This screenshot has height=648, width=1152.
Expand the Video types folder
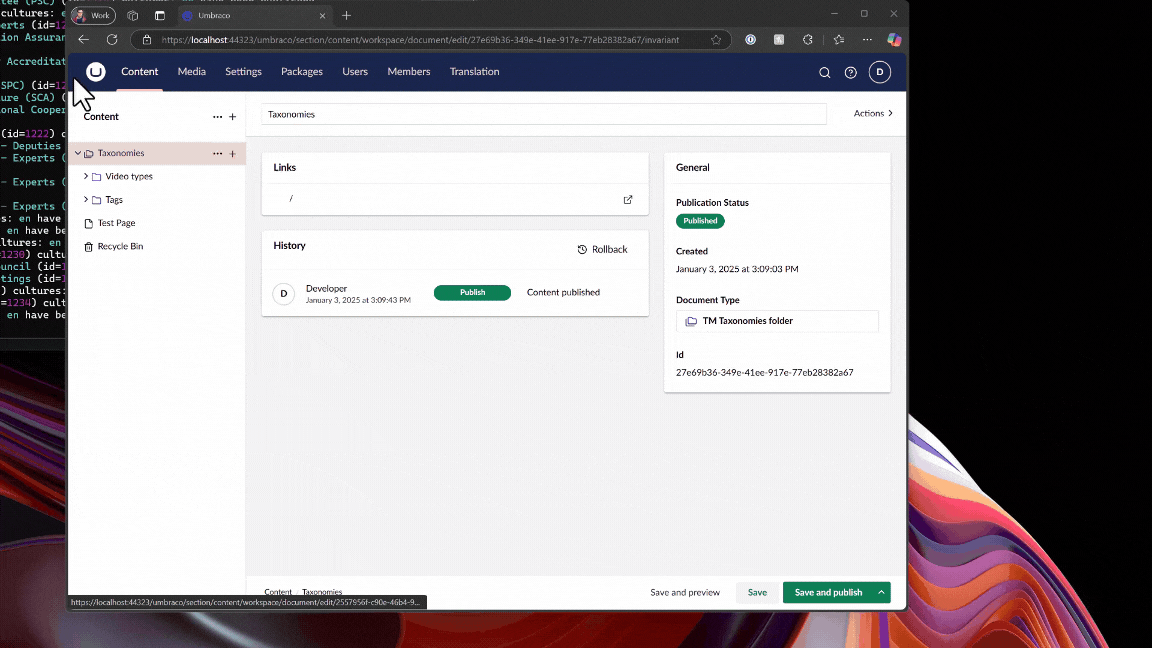tap(86, 176)
